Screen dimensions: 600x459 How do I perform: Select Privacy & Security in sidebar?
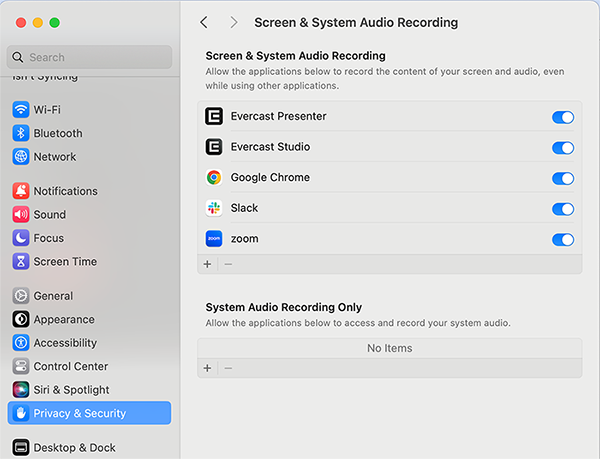(89, 413)
